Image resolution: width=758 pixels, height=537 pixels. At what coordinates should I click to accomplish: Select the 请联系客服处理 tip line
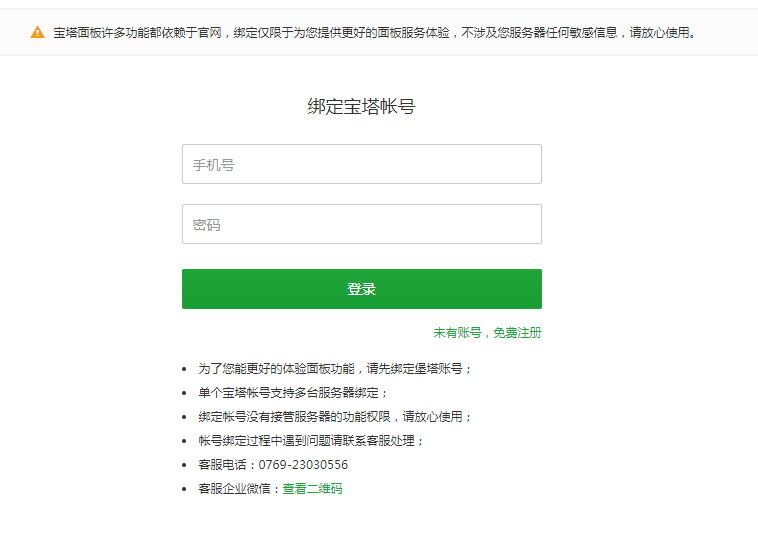tap(311, 441)
